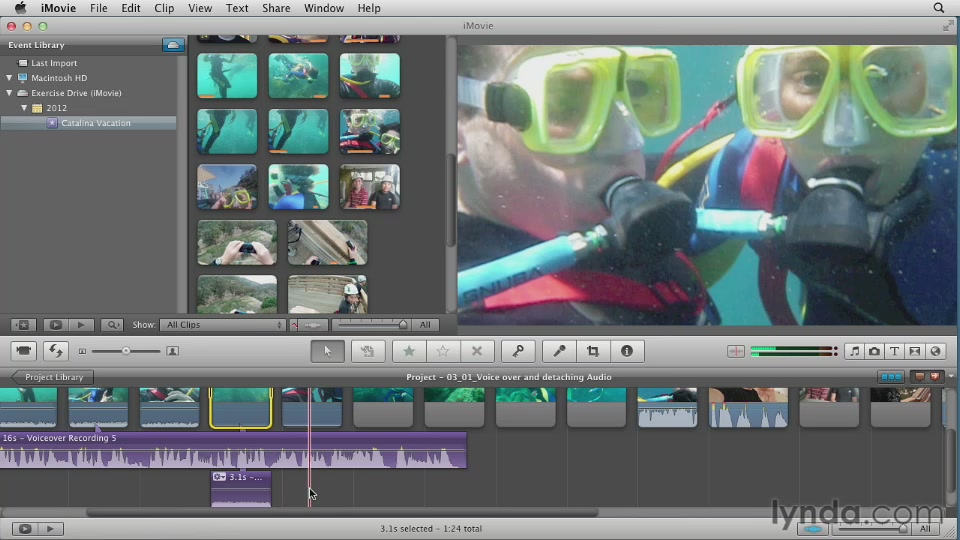Open the Apple menu
This screenshot has height=540, width=960.
[20, 8]
